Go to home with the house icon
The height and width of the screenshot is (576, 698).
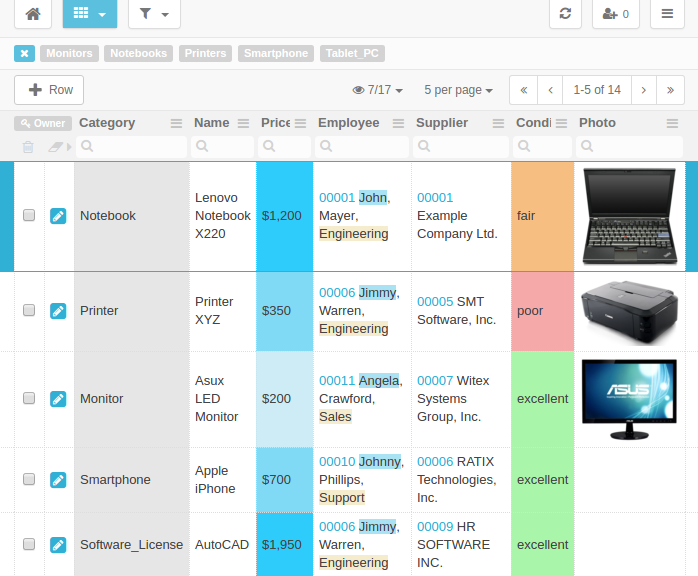(x=33, y=14)
